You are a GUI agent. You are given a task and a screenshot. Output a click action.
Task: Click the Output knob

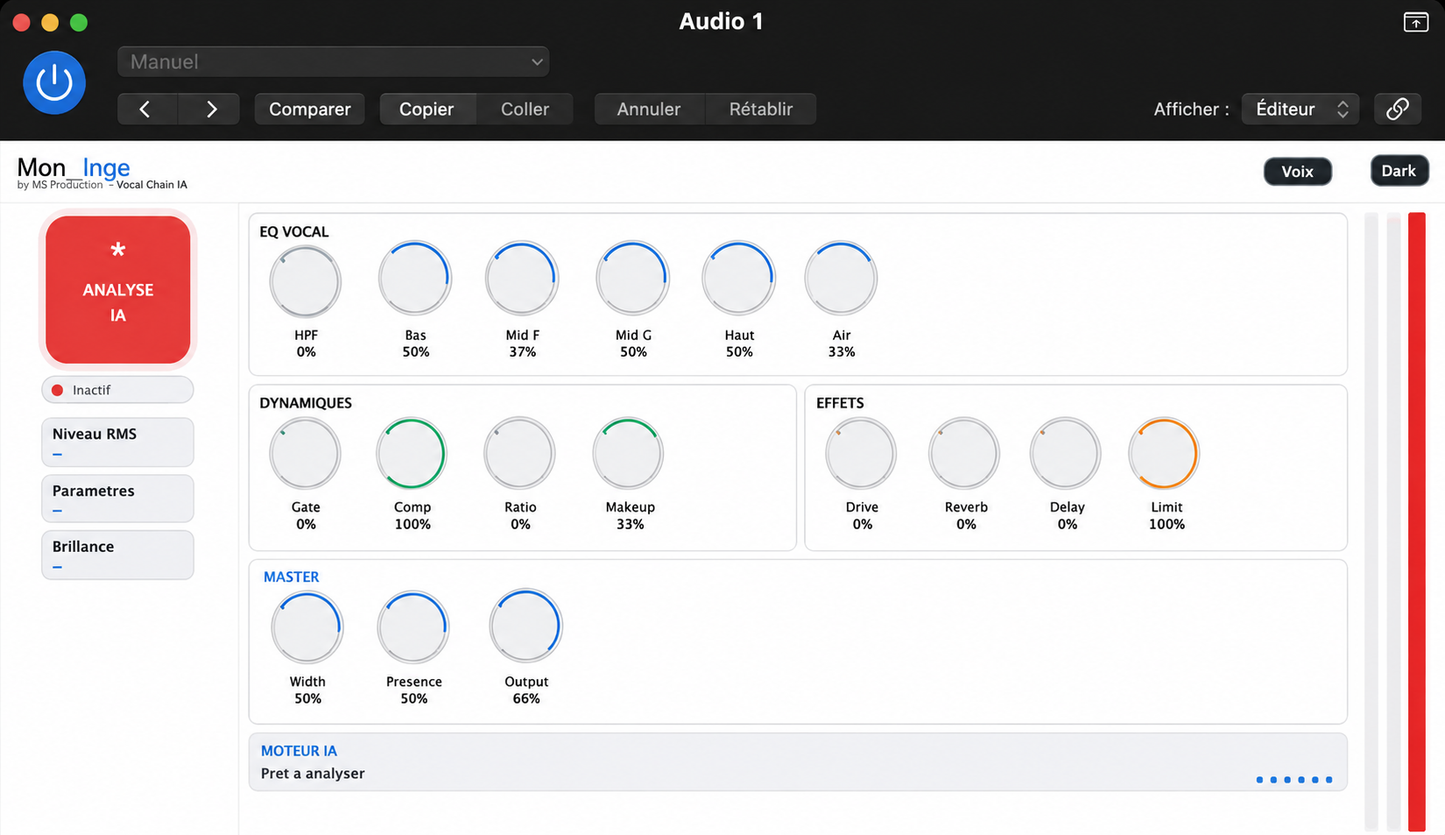click(526, 626)
